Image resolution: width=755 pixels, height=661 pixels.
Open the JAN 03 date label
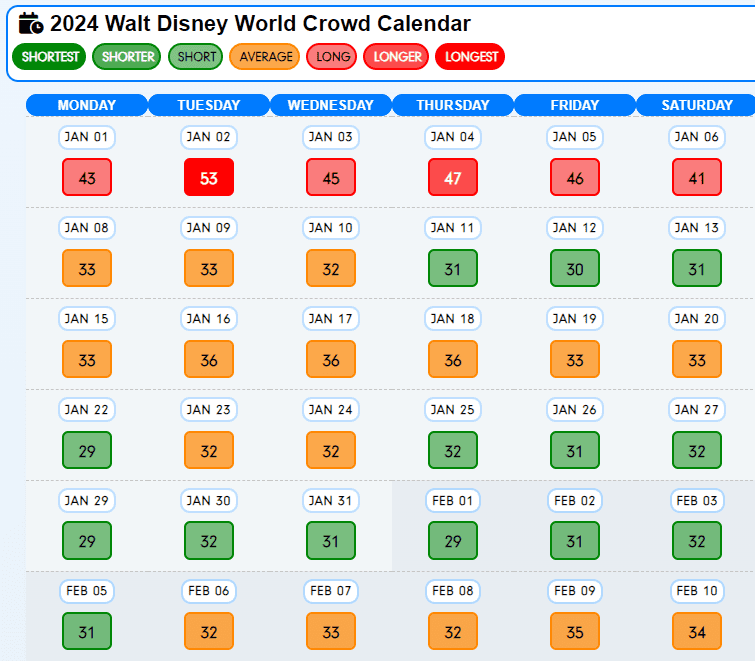331,137
